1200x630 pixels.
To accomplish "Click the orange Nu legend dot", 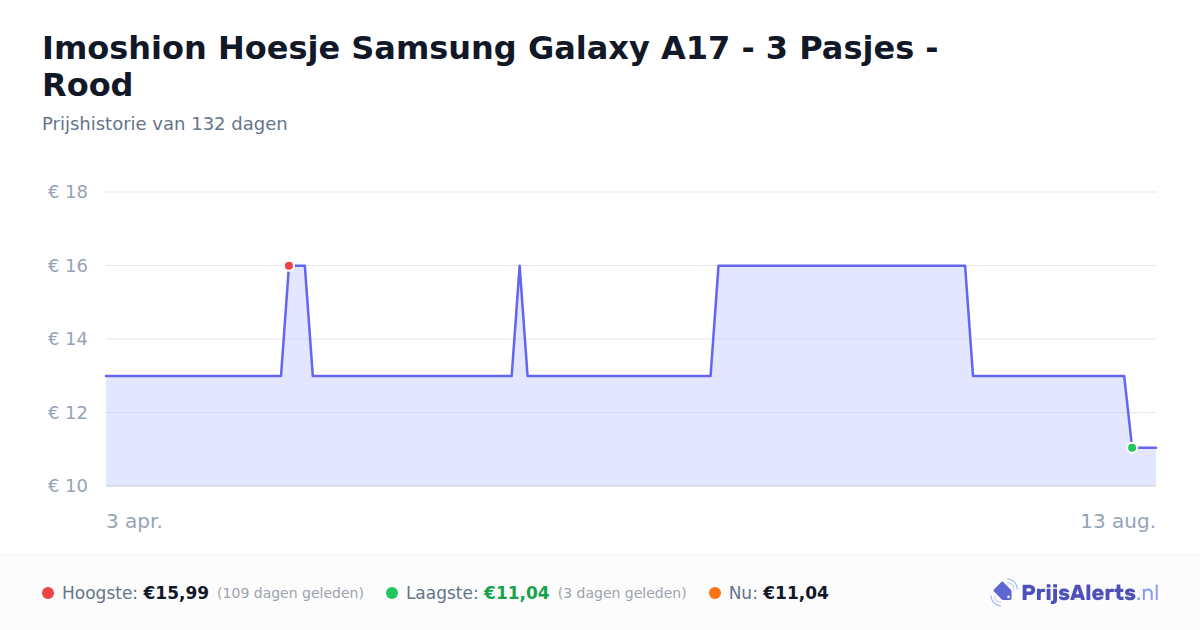I will click(715, 593).
